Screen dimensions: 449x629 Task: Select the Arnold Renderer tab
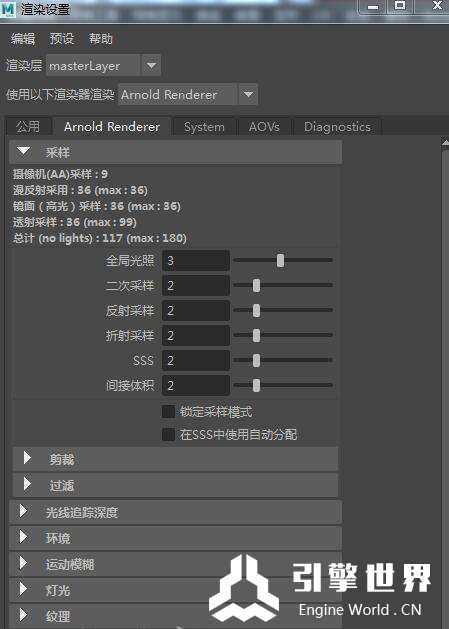(112, 127)
